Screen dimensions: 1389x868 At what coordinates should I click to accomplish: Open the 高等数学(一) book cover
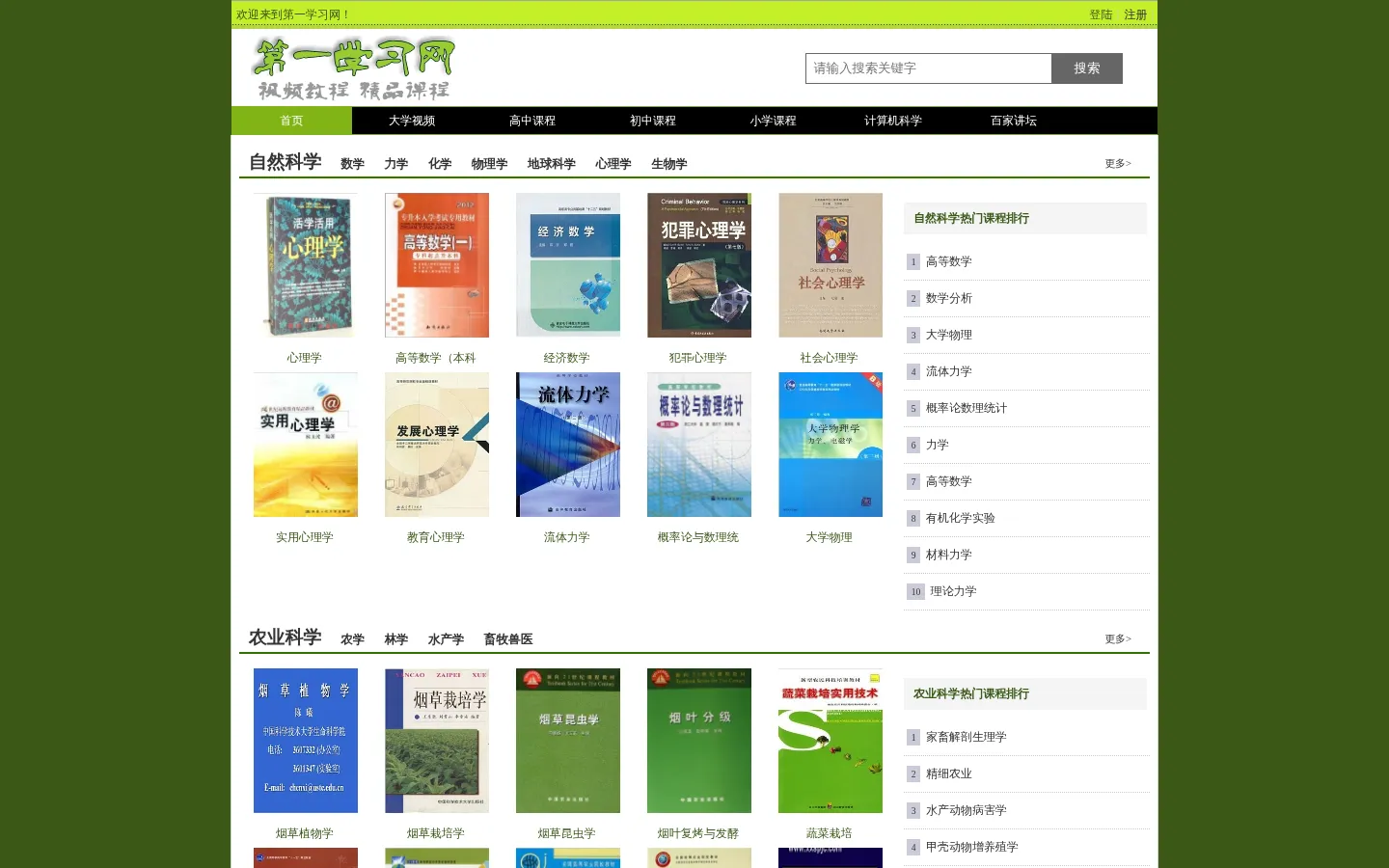point(437,265)
